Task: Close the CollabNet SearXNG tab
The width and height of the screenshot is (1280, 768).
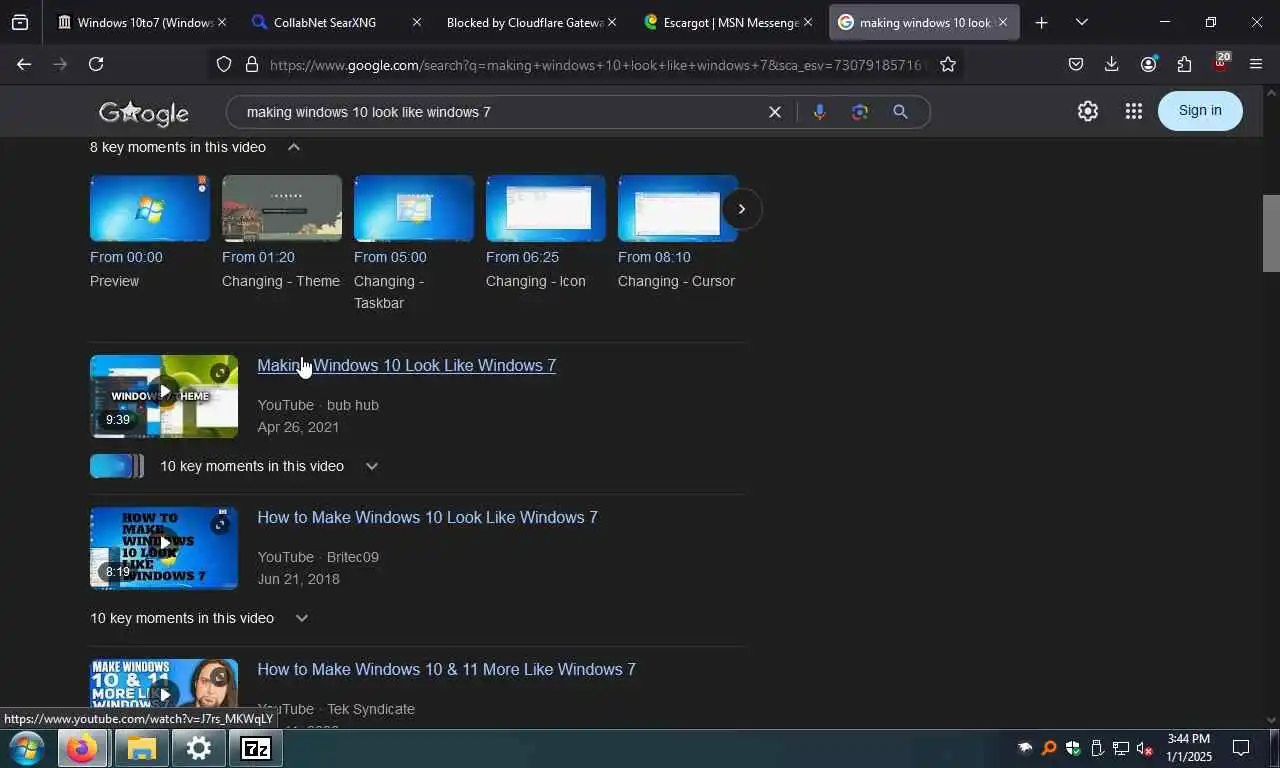Action: pos(416,22)
